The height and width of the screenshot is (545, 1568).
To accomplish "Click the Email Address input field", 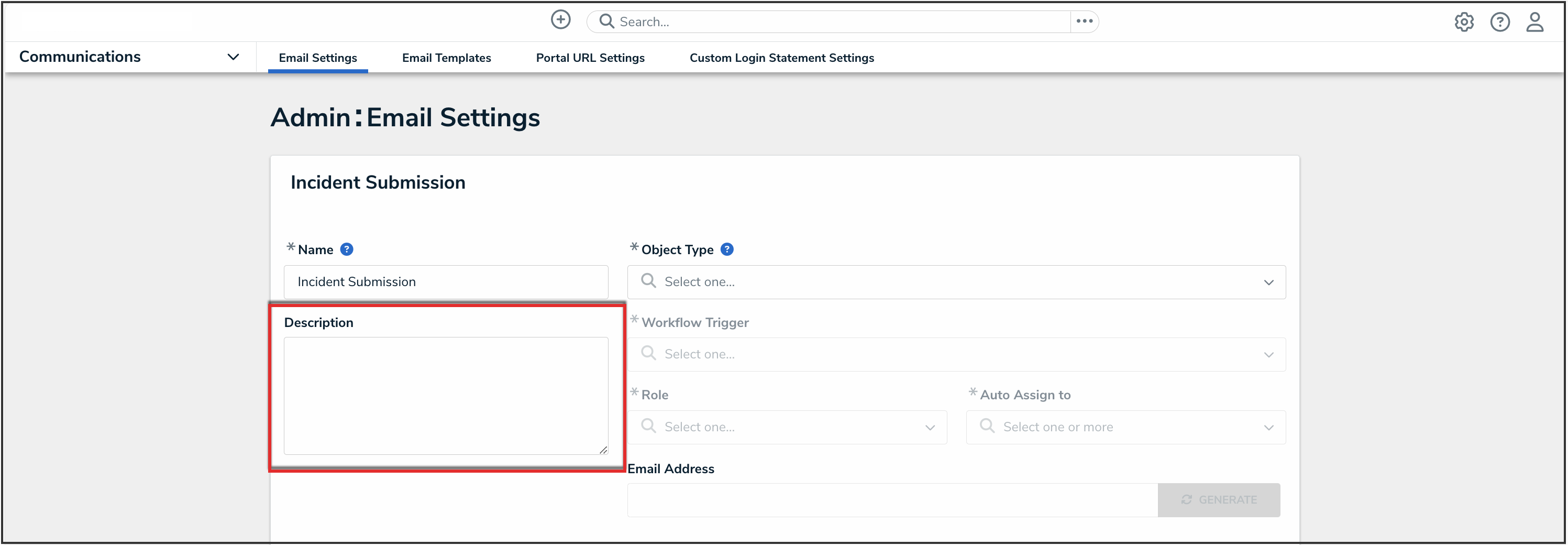I will click(892, 500).
